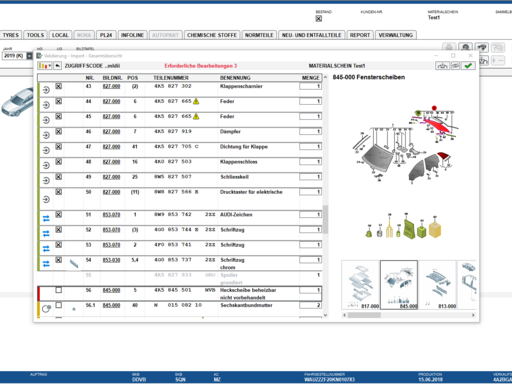Uncheck the BESTAND checkbox in the header

[x=319, y=19]
